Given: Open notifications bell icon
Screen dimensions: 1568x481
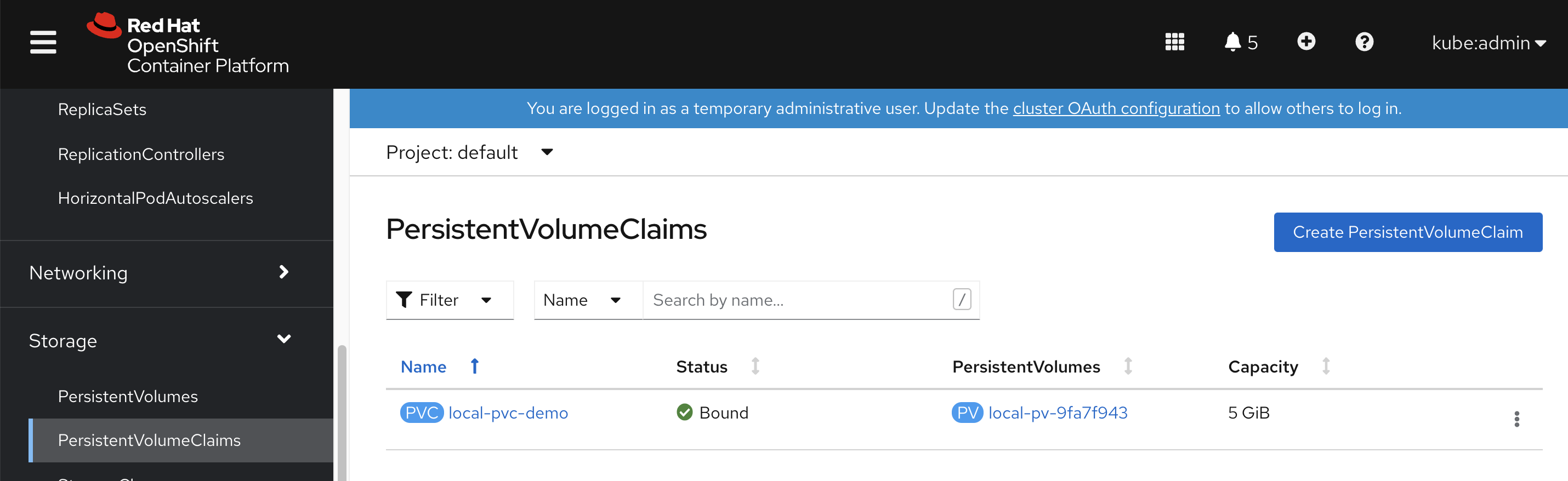Looking at the screenshot, I should [x=1232, y=42].
